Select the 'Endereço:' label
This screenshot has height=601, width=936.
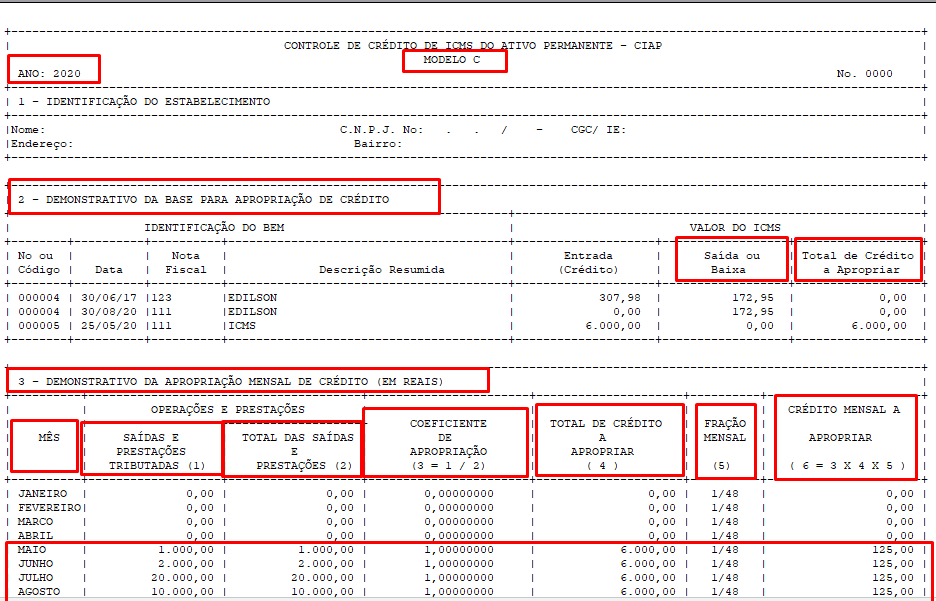click(x=42, y=144)
